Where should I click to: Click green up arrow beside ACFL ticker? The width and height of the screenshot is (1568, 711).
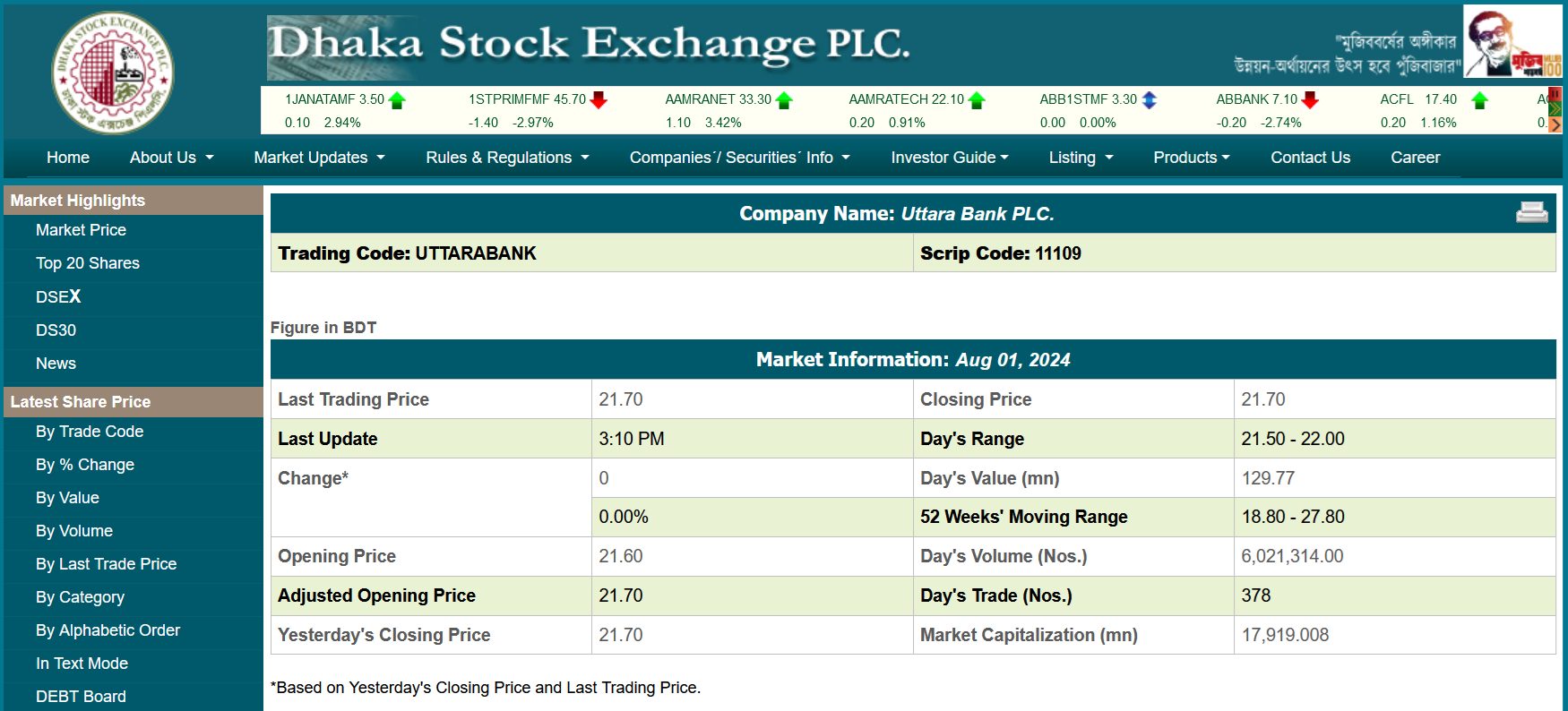(x=1480, y=100)
